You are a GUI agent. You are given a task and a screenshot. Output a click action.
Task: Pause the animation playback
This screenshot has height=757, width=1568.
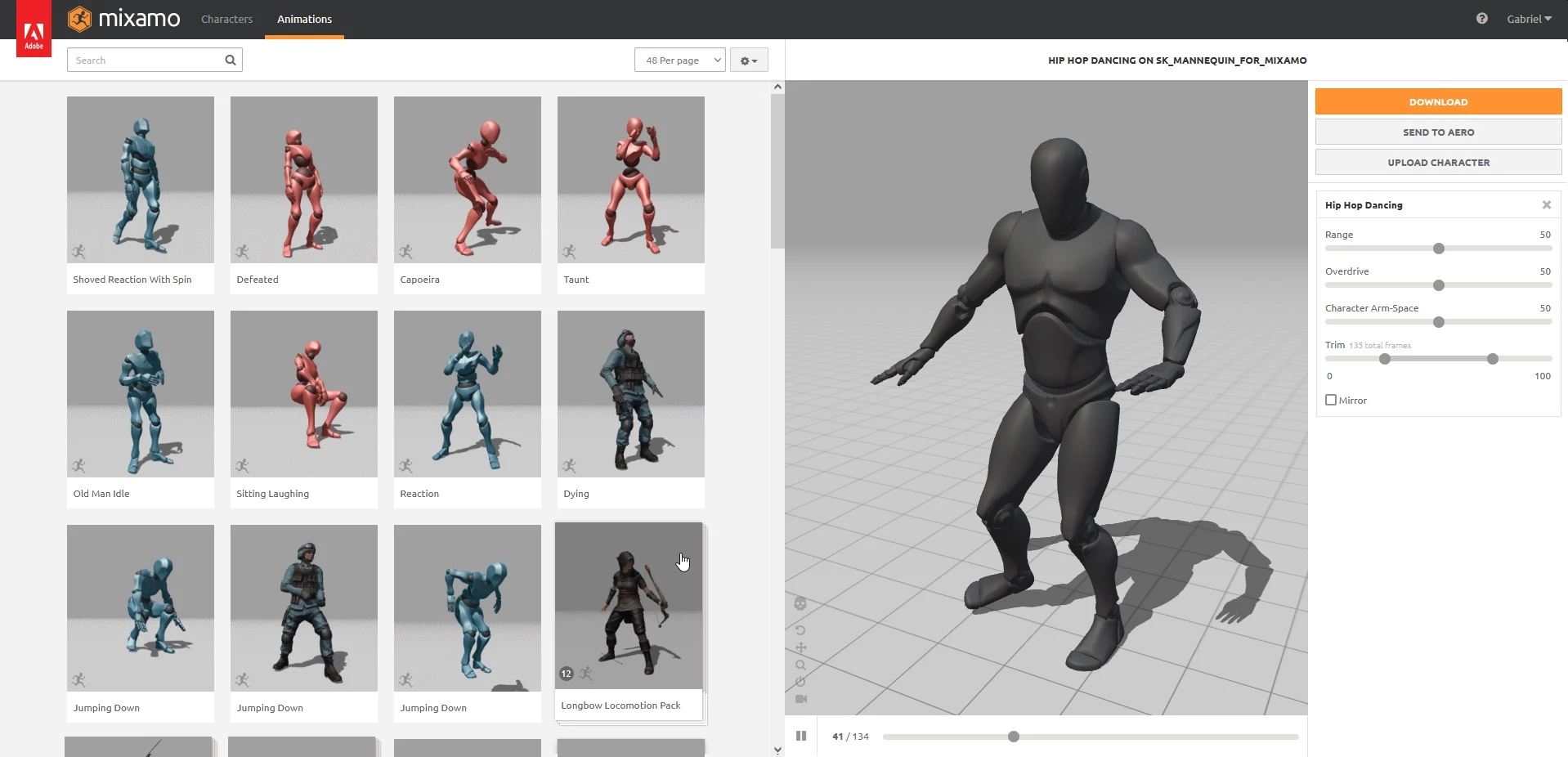coord(801,736)
